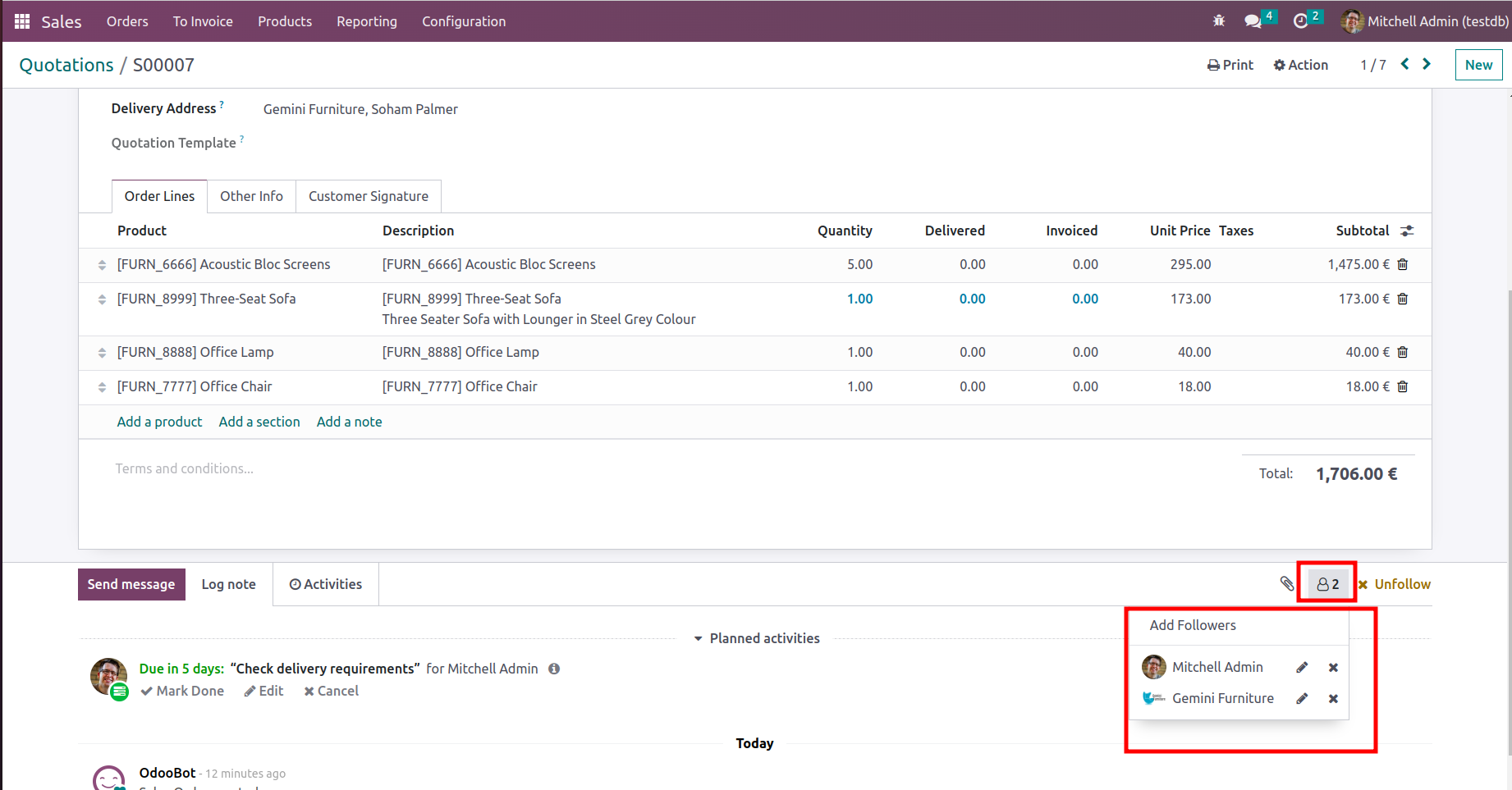Click trash icon for Office Chair line
1512x790 pixels.
click(1403, 386)
